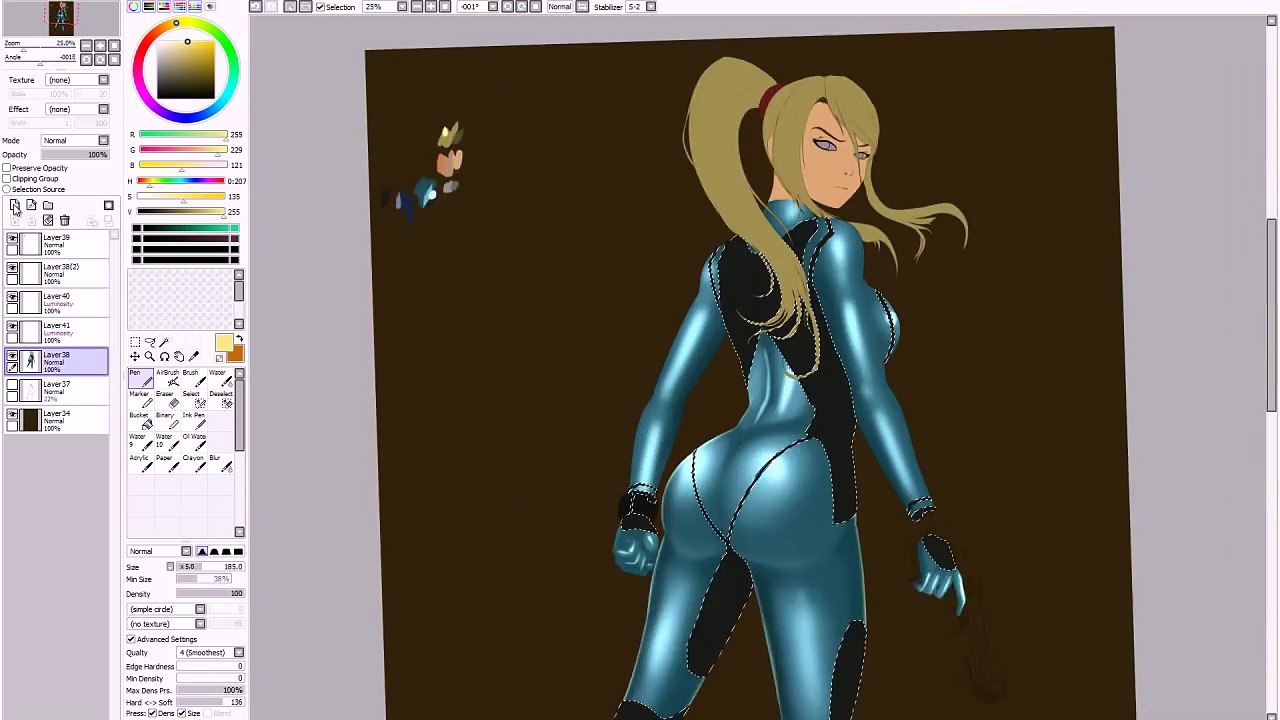Activate the rotate view tool
The height and width of the screenshot is (720, 1280).
[x=164, y=357]
